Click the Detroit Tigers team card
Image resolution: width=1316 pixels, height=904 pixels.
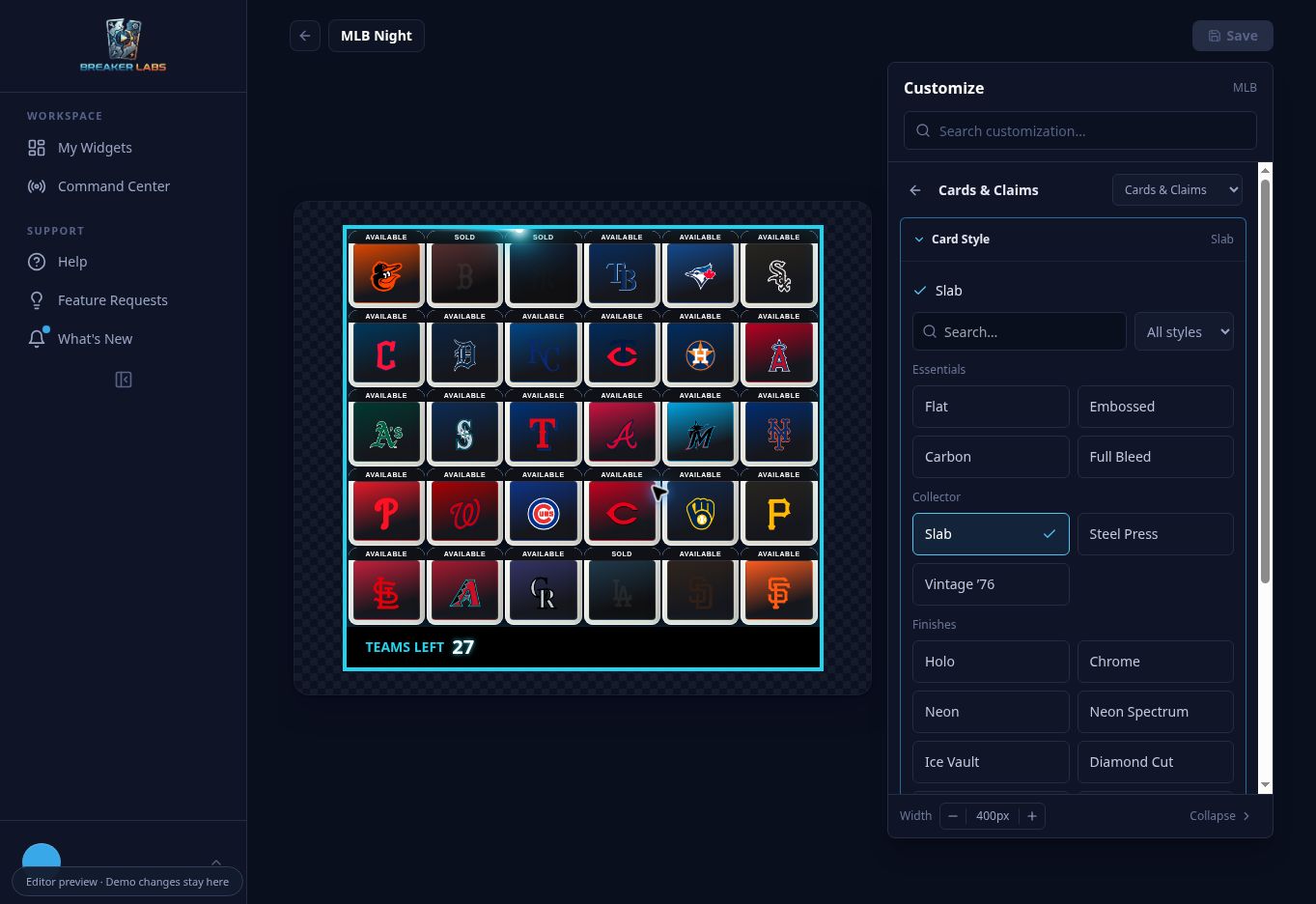point(464,347)
